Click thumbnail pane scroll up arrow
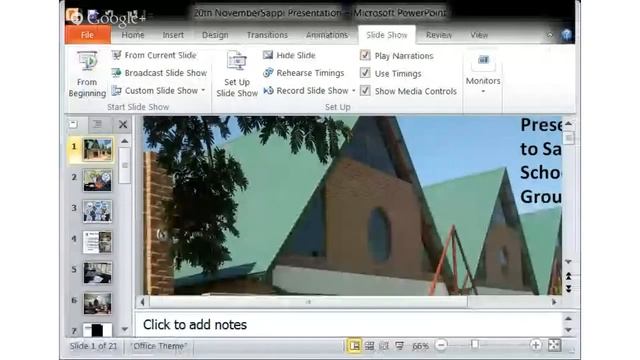Viewport: 640px width, 360px height. 124,141
